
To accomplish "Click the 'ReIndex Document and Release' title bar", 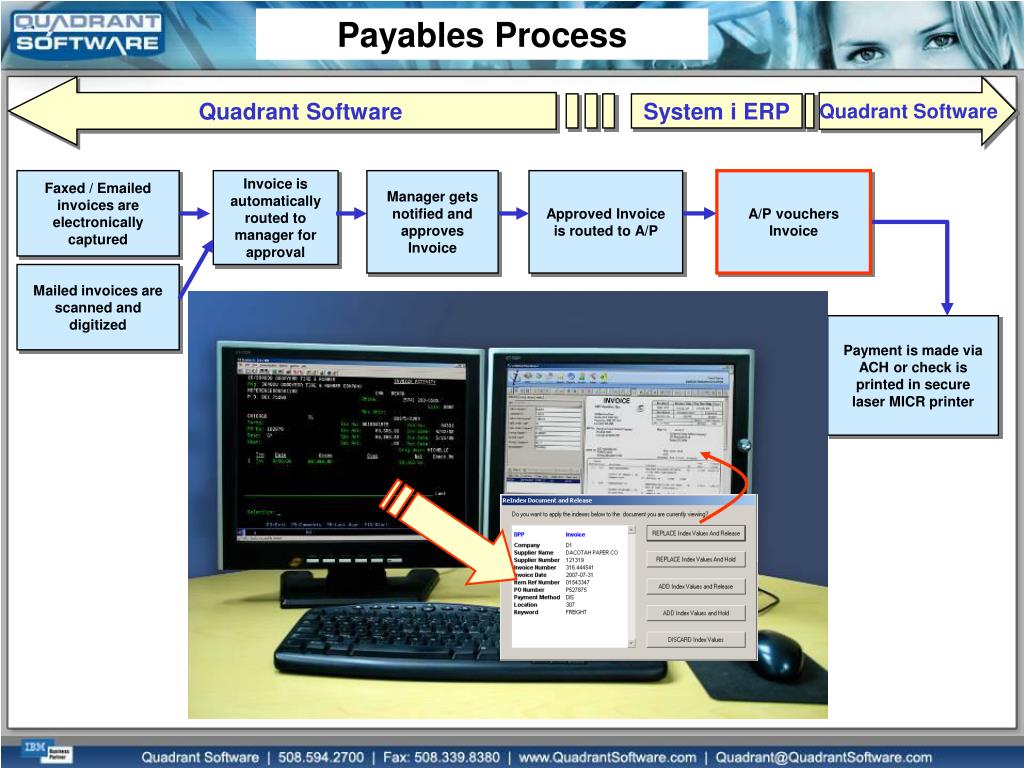I will pyautogui.click(x=628, y=500).
